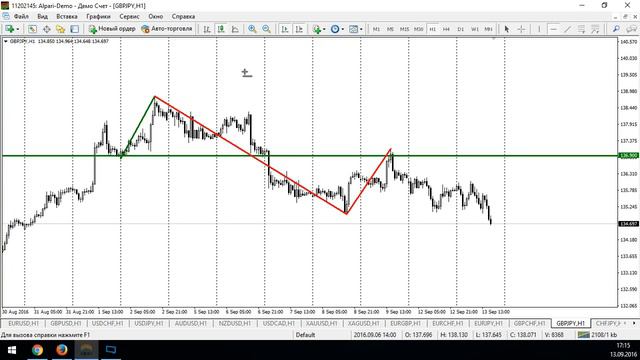Open the Сервис menu

coord(129,17)
